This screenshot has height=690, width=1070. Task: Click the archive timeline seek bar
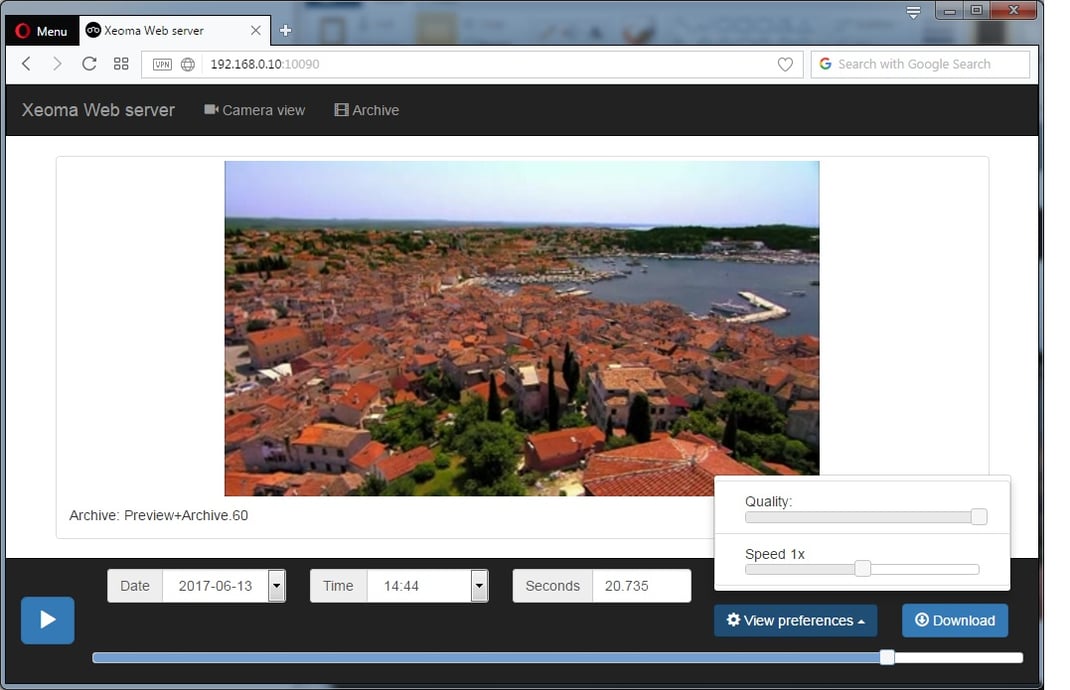coord(558,657)
